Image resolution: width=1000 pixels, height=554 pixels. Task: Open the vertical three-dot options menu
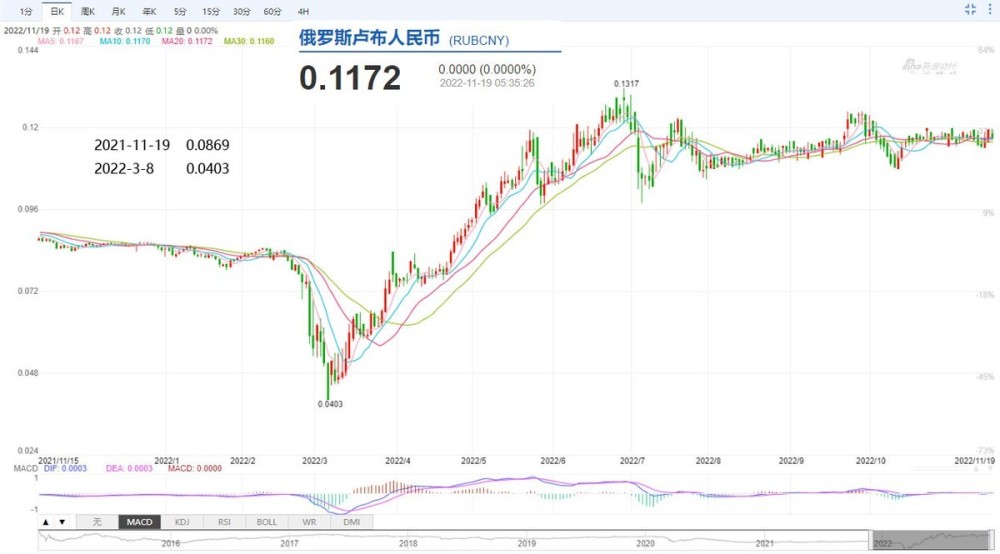(990, 9)
